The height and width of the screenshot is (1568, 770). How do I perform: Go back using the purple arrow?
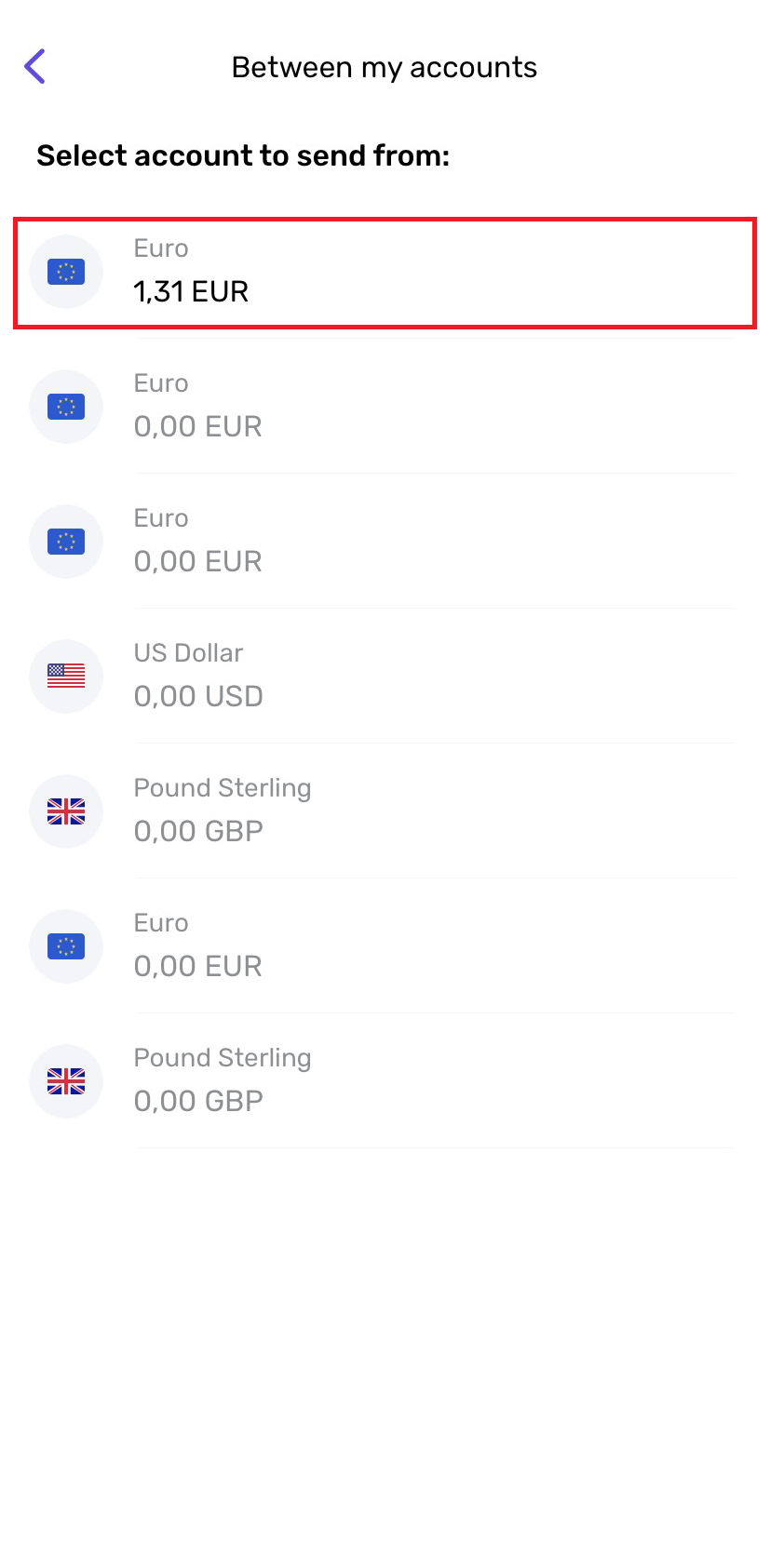(x=34, y=66)
